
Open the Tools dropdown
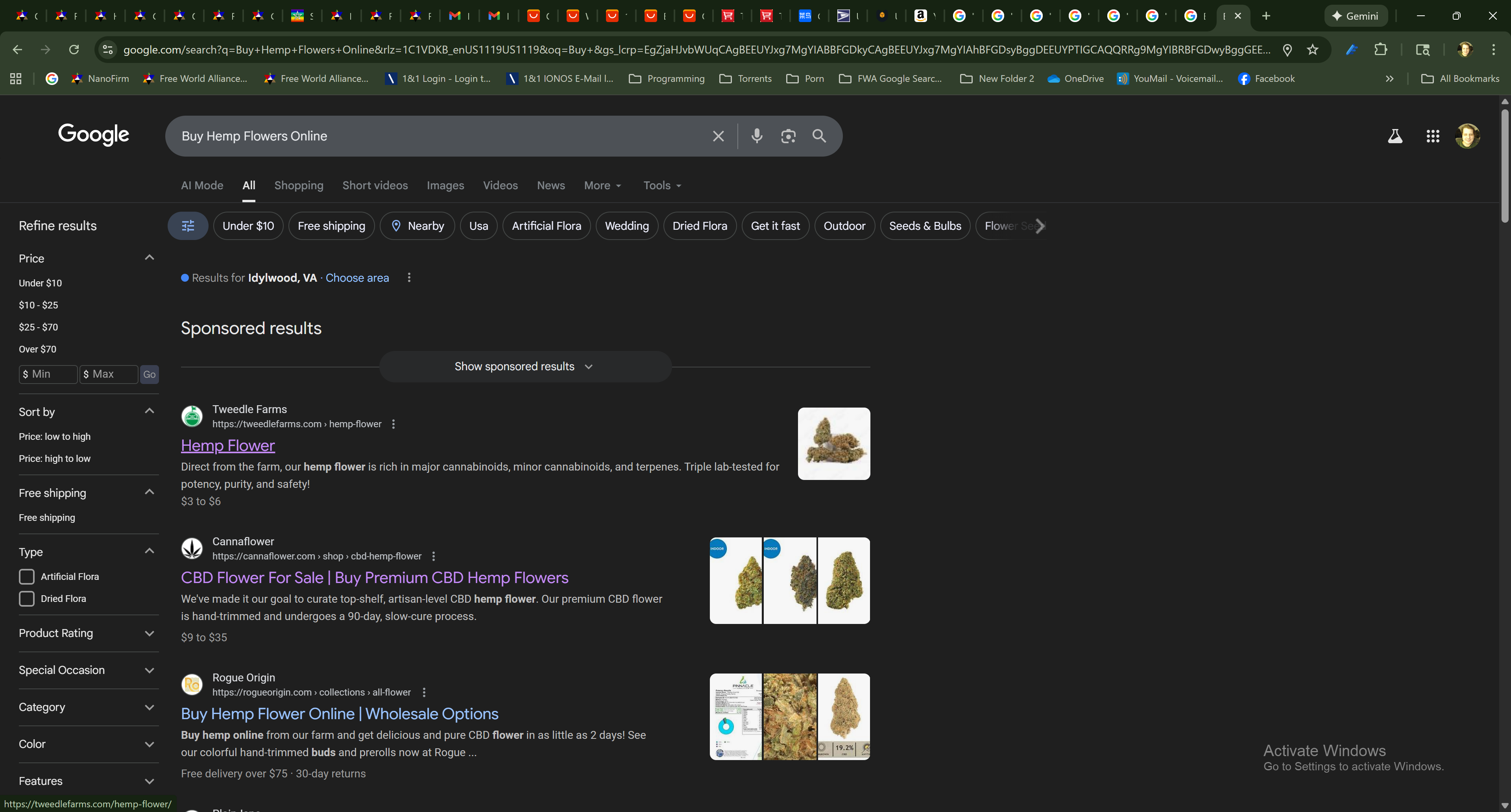click(x=661, y=185)
